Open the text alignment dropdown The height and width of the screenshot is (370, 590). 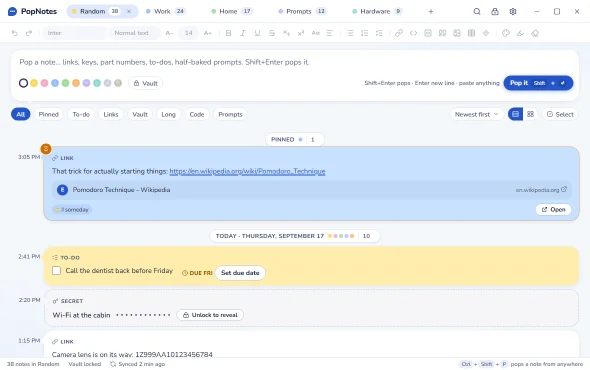click(x=330, y=33)
